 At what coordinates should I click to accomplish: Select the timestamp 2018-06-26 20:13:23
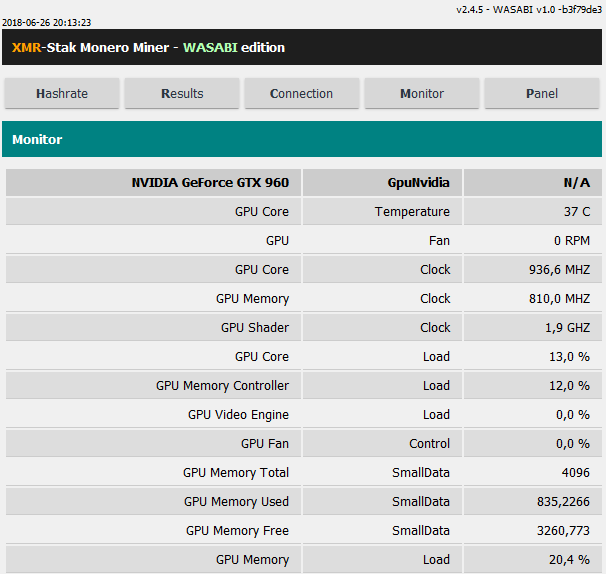tap(46, 22)
